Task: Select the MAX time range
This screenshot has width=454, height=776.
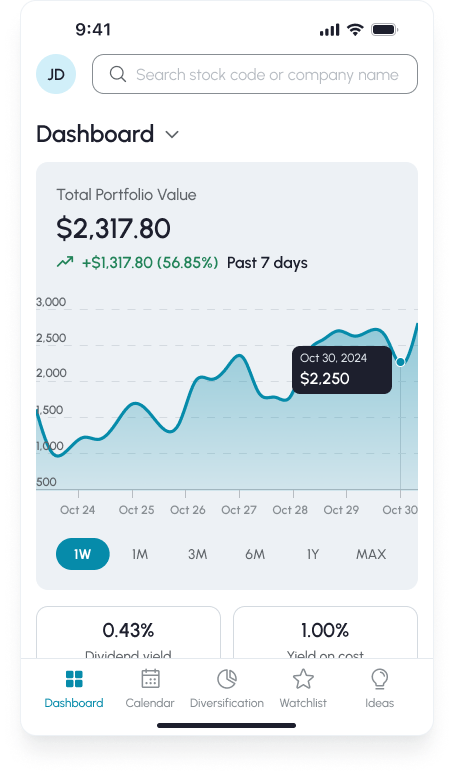Action: coord(371,554)
